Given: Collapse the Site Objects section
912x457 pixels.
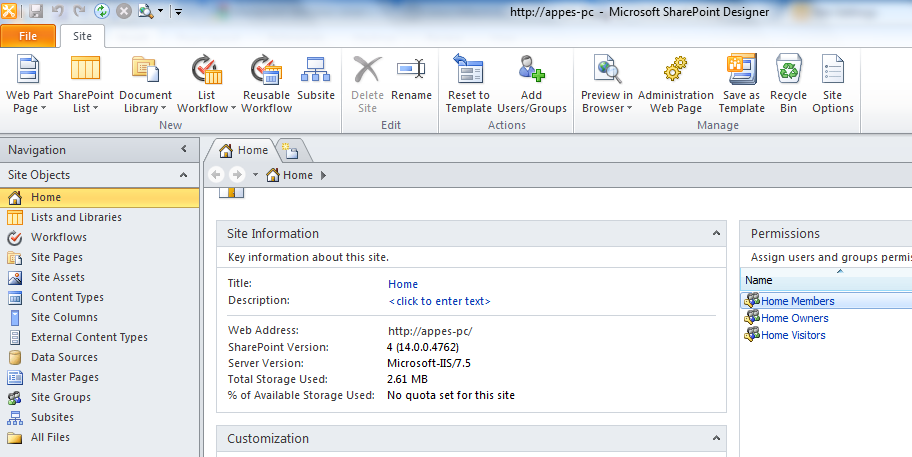Looking at the screenshot, I should tap(184, 175).
